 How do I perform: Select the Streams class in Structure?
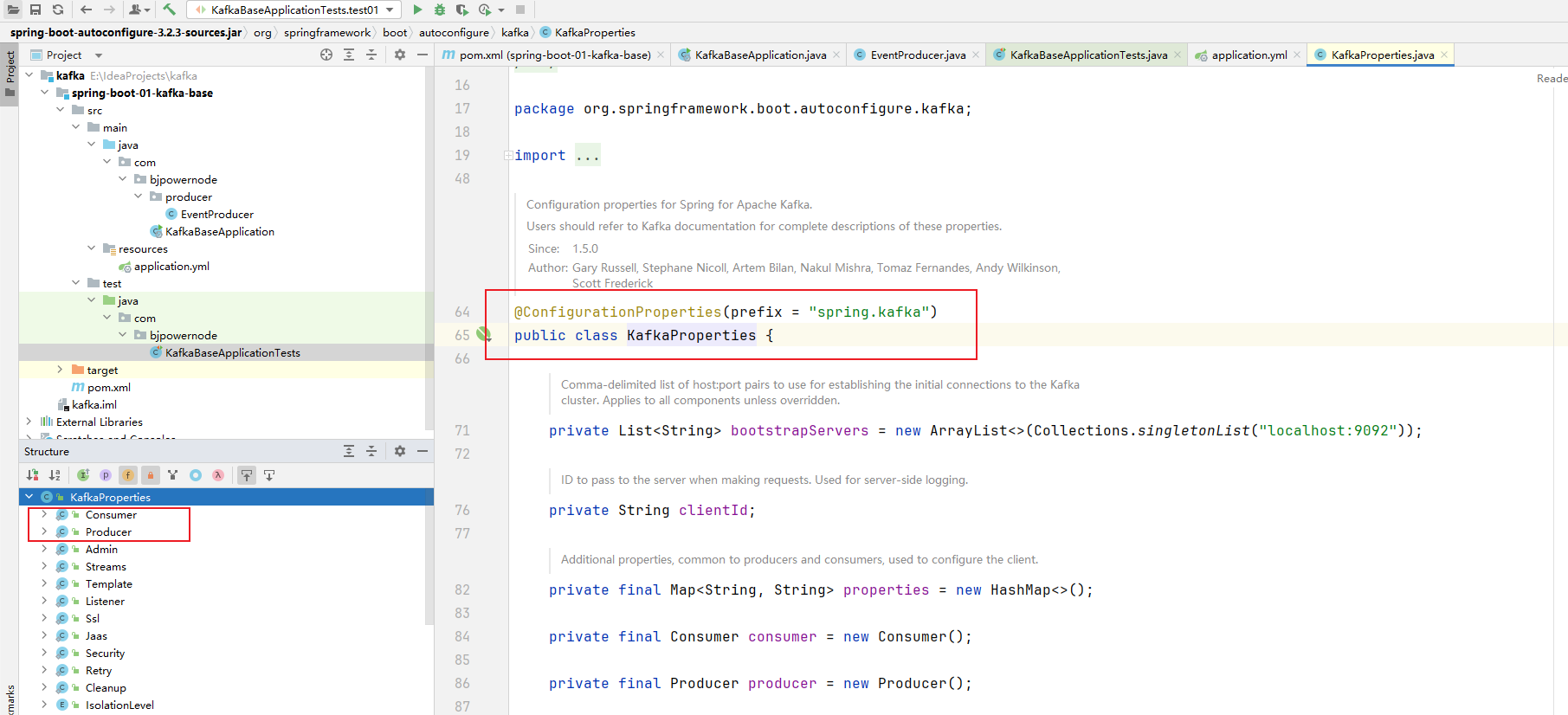(106, 566)
